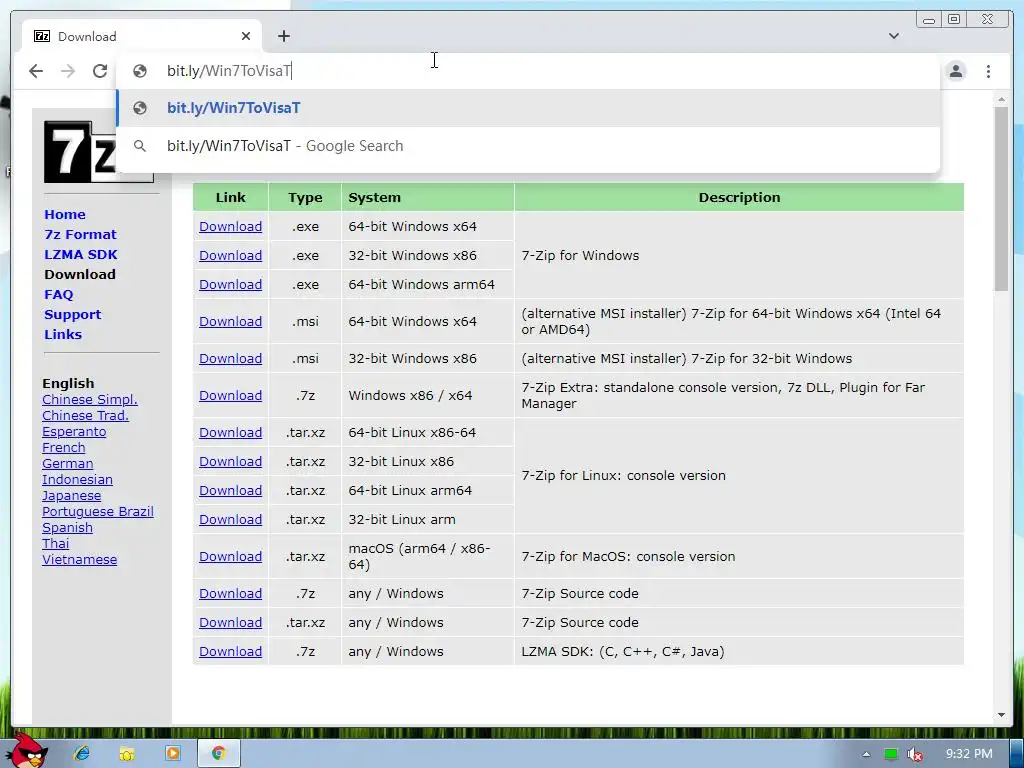Switch language to French
1024x768 pixels.
click(63, 447)
